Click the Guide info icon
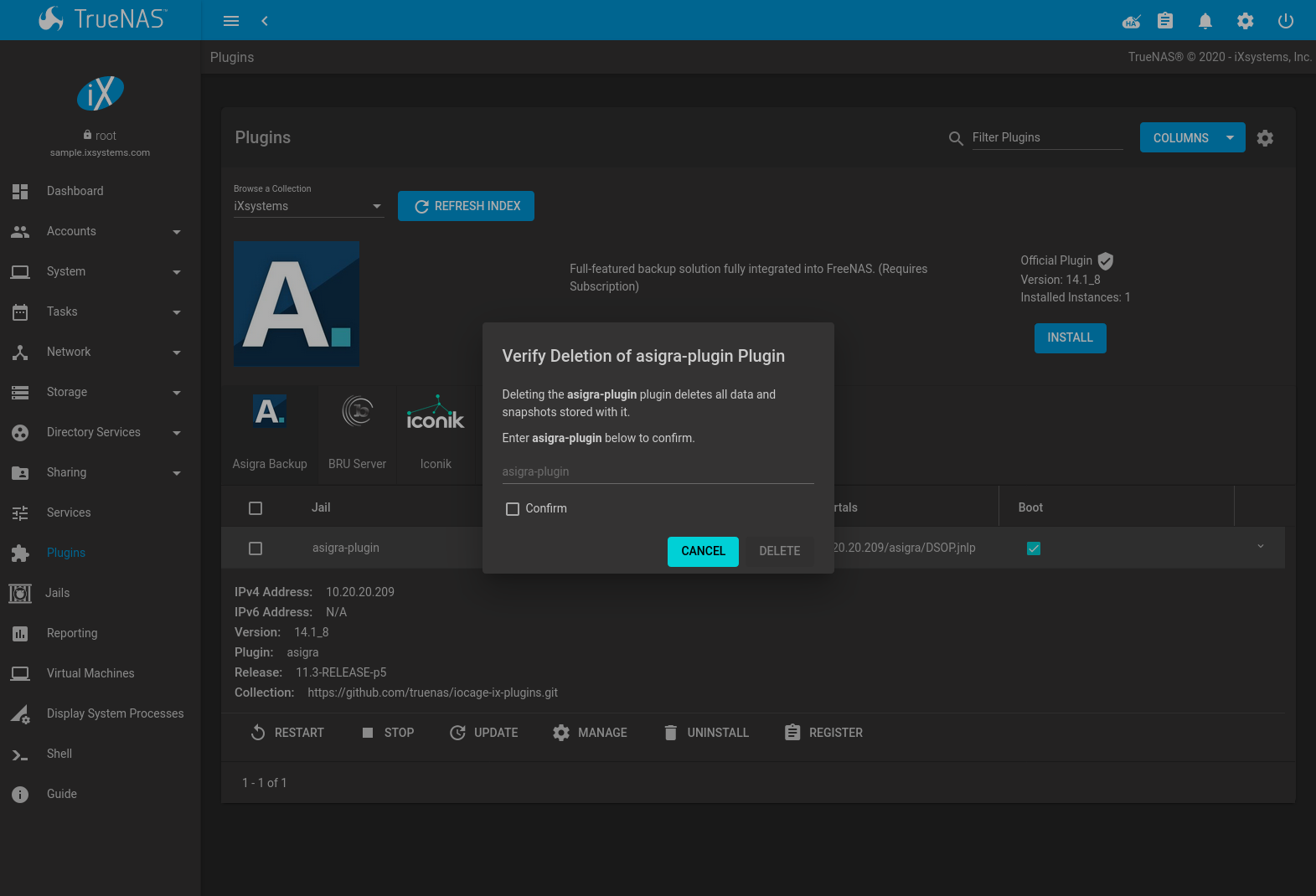 pyautogui.click(x=20, y=794)
